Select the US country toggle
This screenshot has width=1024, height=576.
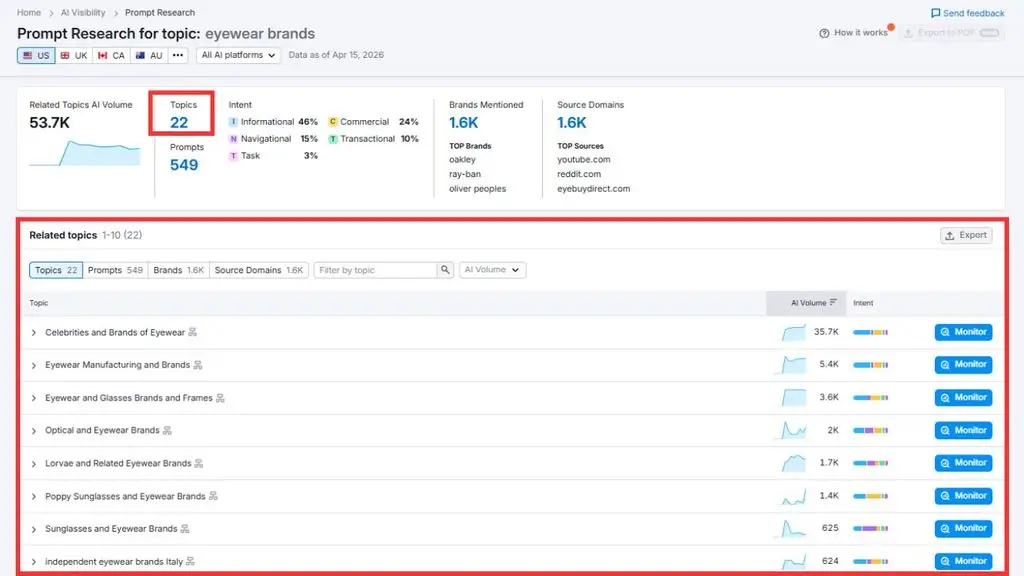[36, 56]
